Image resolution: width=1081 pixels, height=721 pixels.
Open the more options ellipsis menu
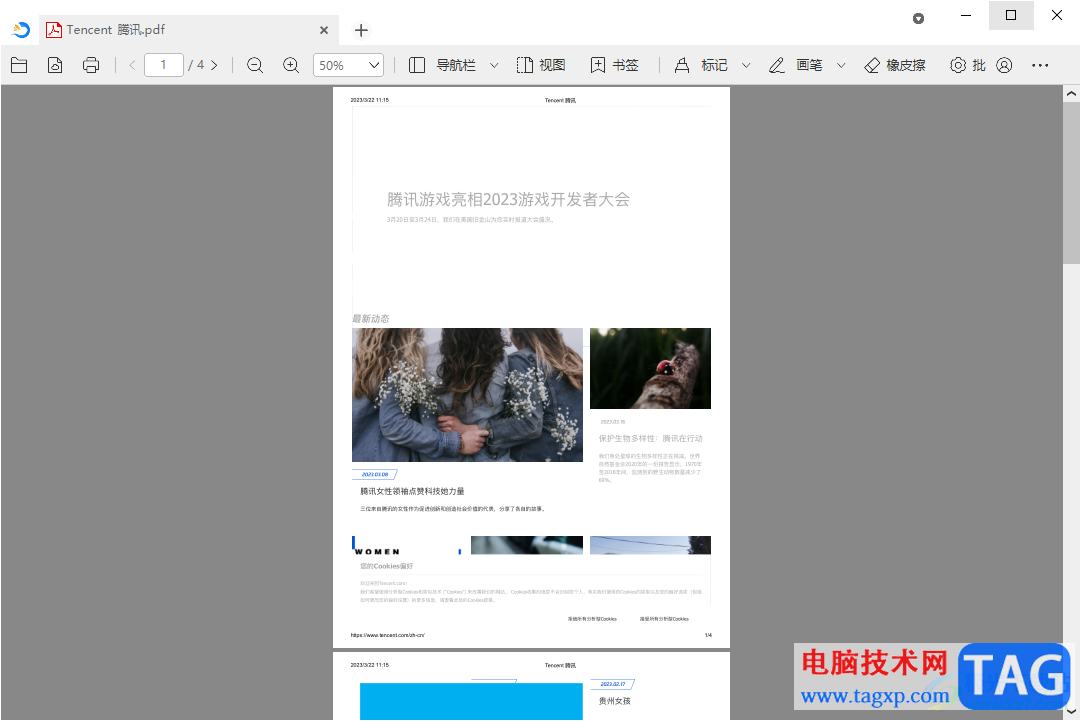[1040, 65]
